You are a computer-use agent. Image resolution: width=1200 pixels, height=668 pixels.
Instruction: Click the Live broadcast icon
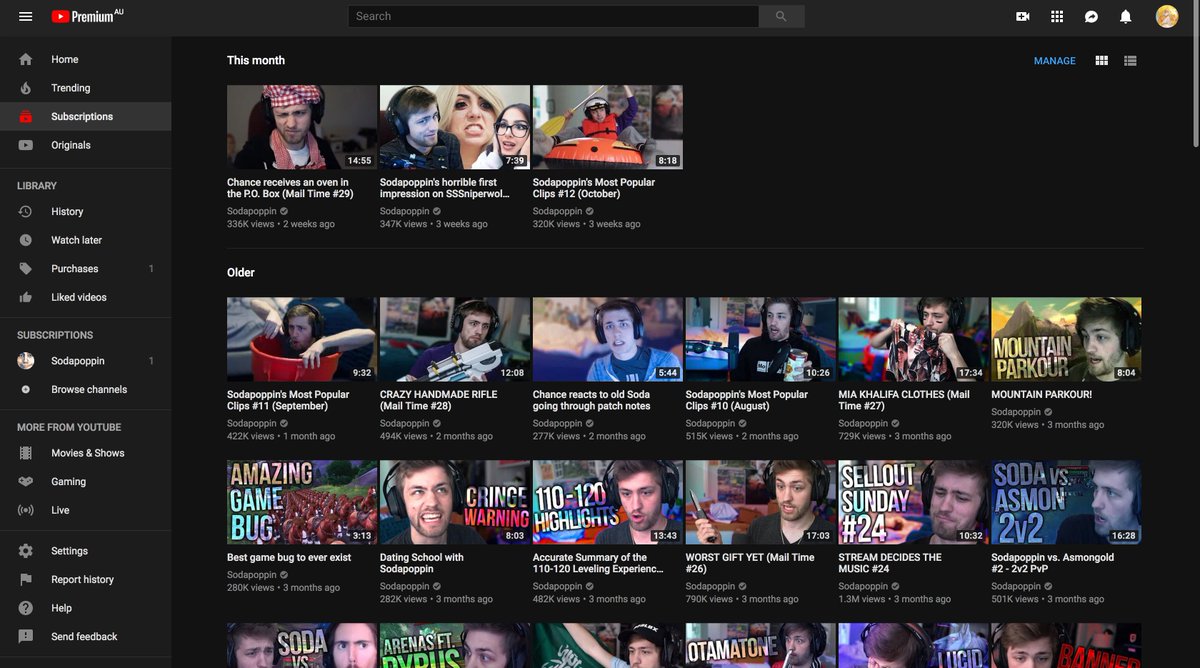26,510
